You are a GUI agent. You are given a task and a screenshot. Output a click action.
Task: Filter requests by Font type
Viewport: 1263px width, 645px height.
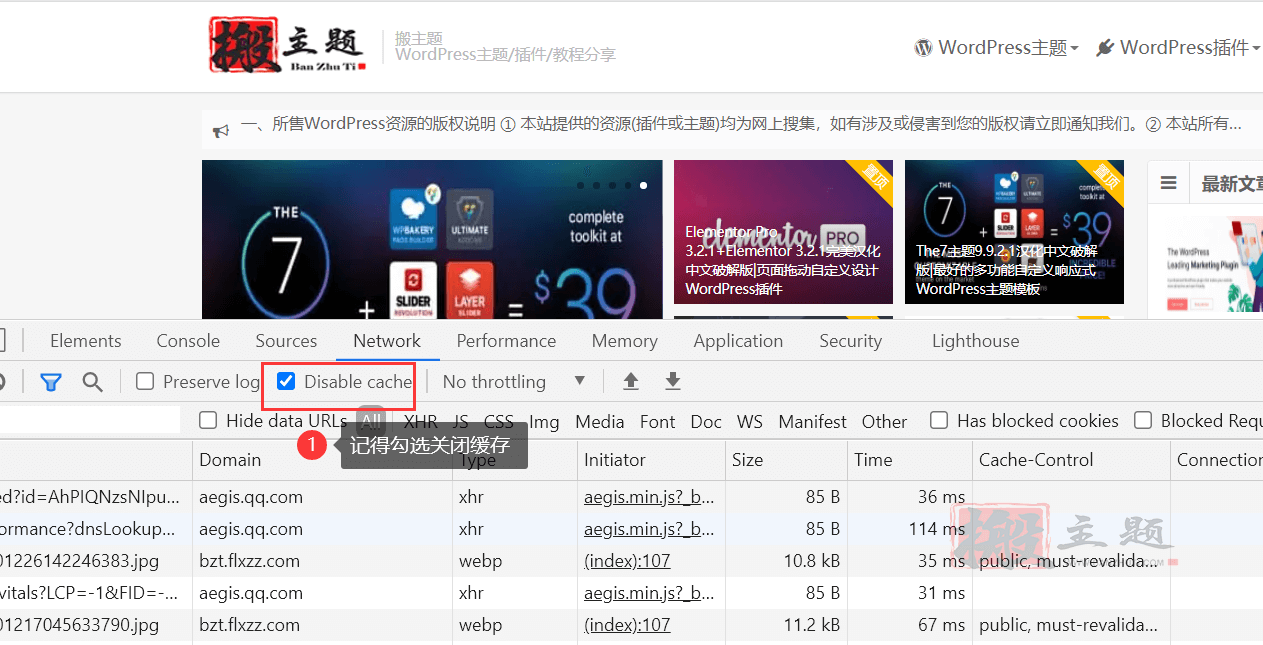pyautogui.click(x=658, y=421)
